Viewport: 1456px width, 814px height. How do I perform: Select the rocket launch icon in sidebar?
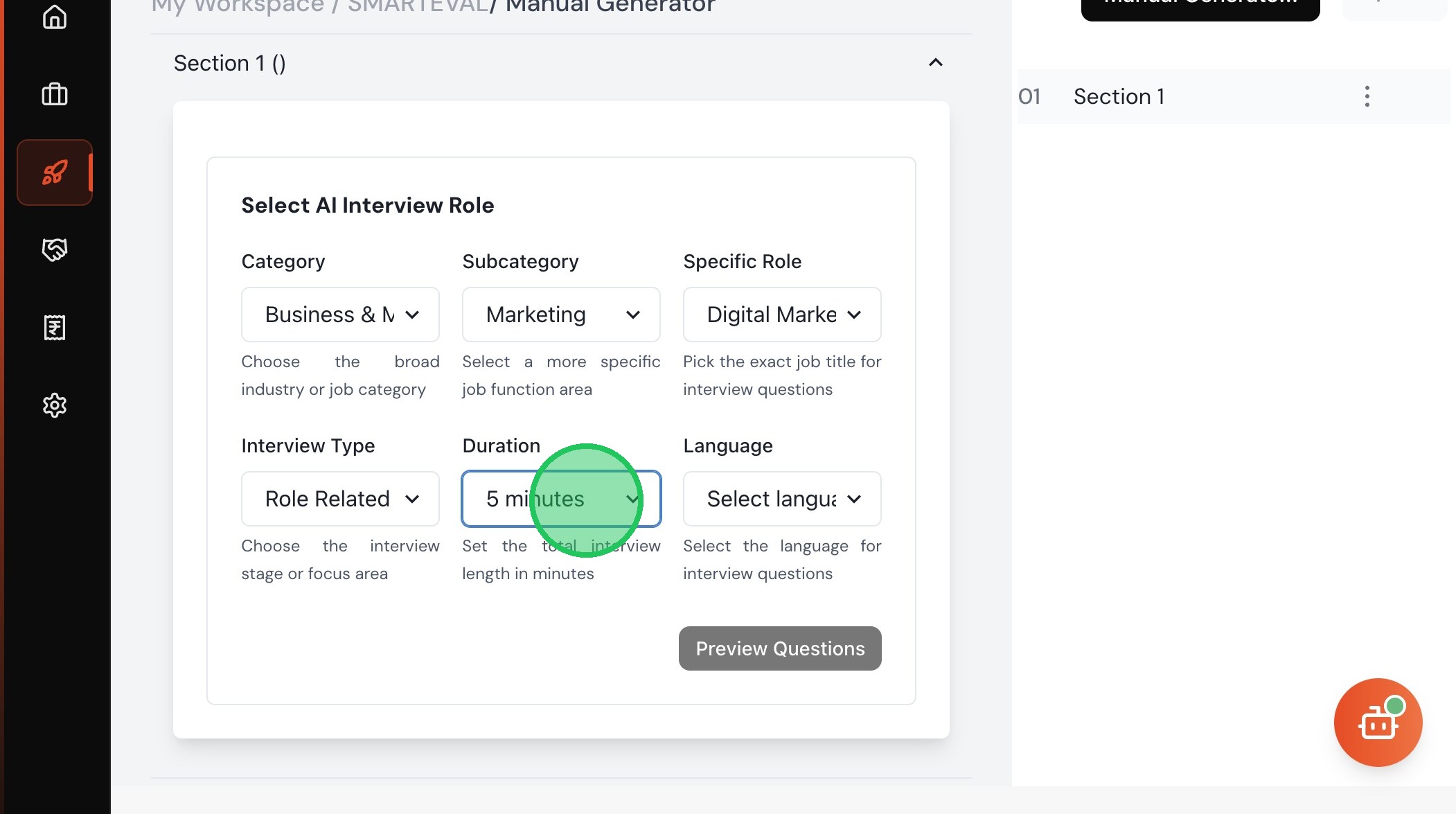55,172
